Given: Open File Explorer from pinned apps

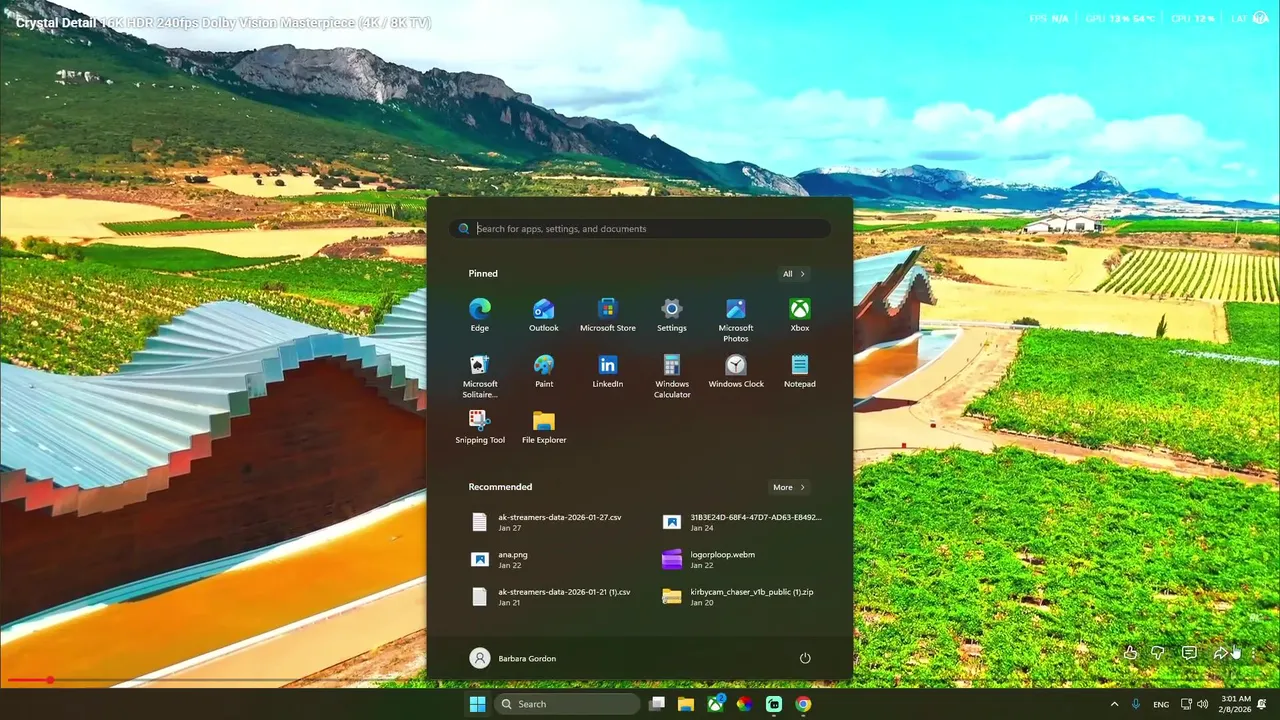Looking at the screenshot, I should 544,427.
